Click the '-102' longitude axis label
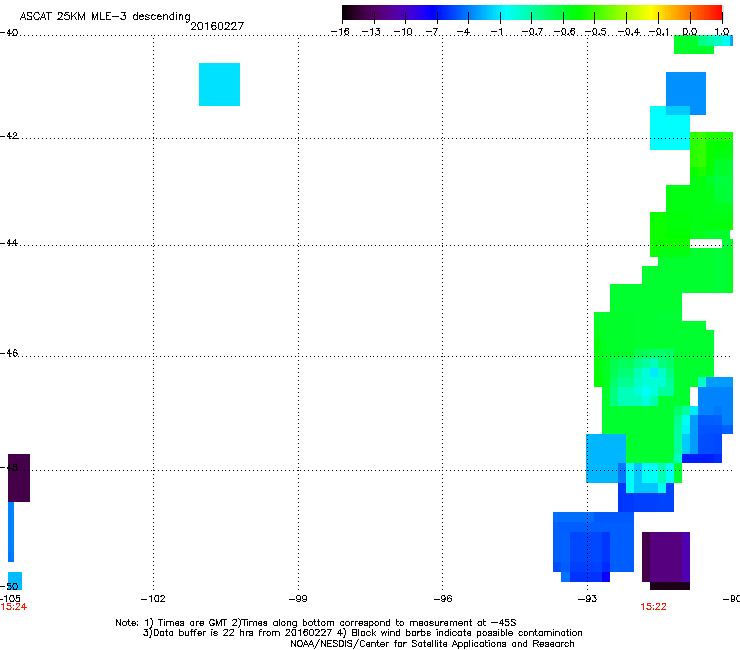The image size is (740, 650). (153, 599)
